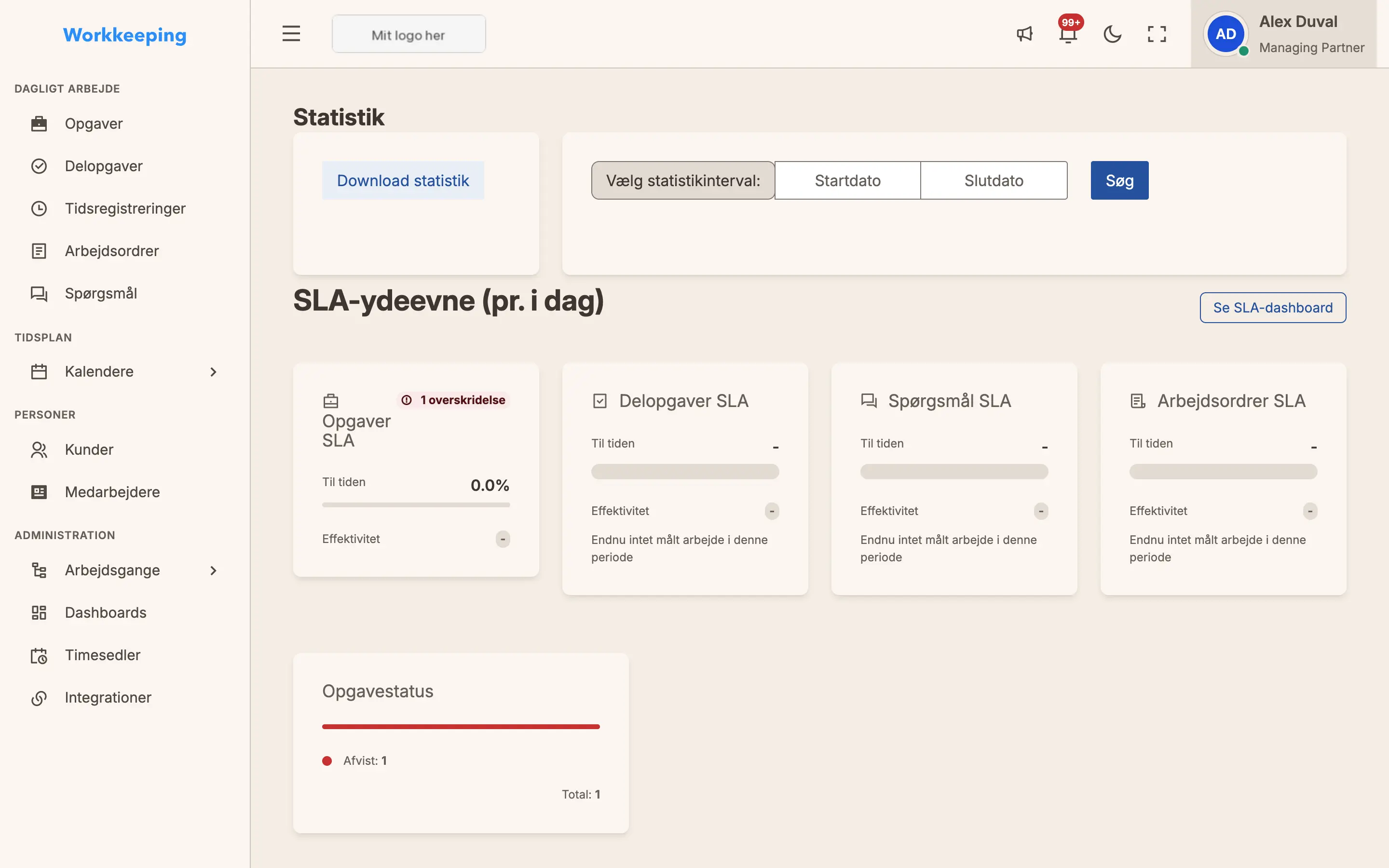Click the Søg button

[x=1119, y=180]
